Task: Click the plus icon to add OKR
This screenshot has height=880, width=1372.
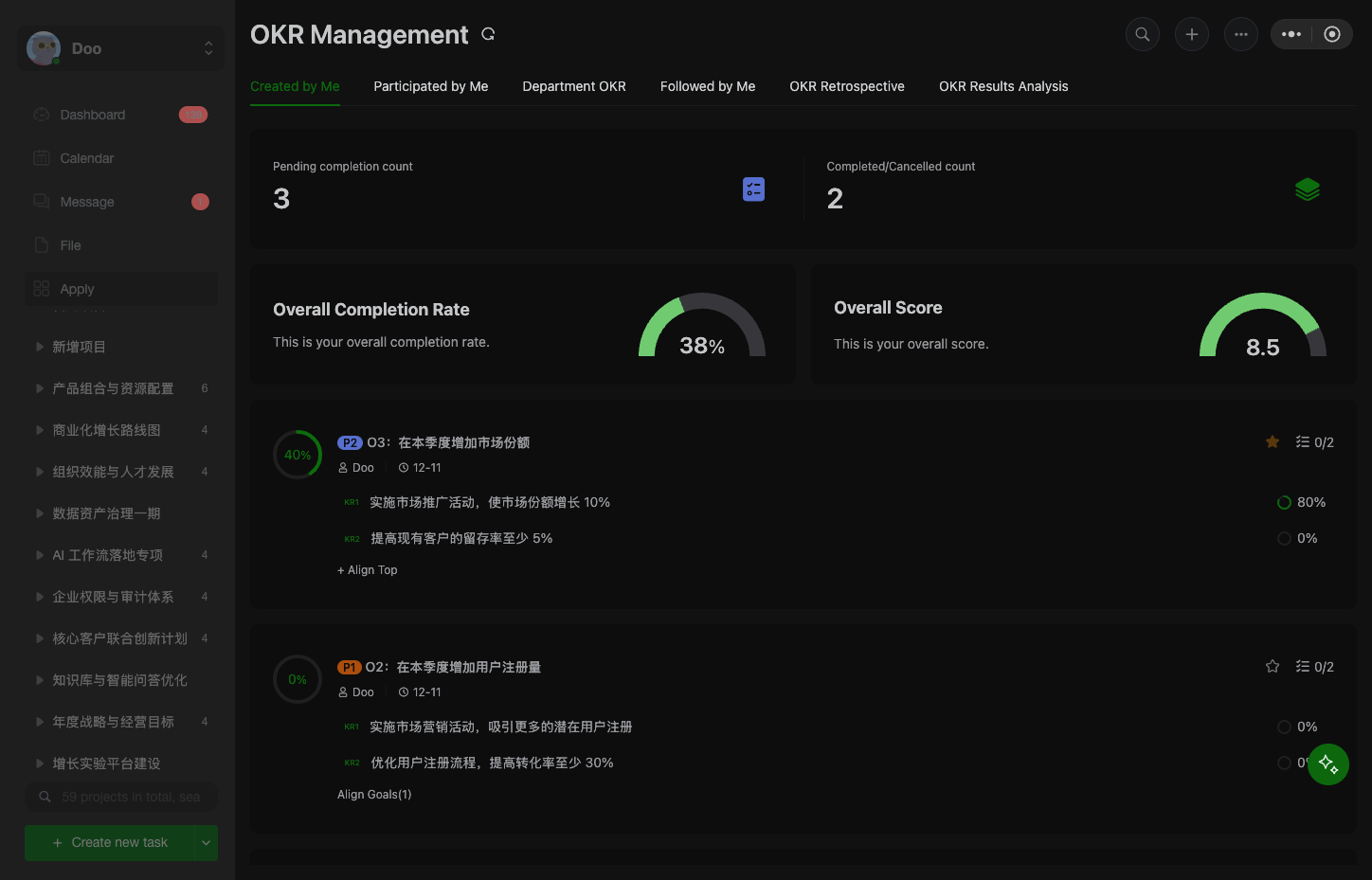Action: click(x=1192, y=34)
